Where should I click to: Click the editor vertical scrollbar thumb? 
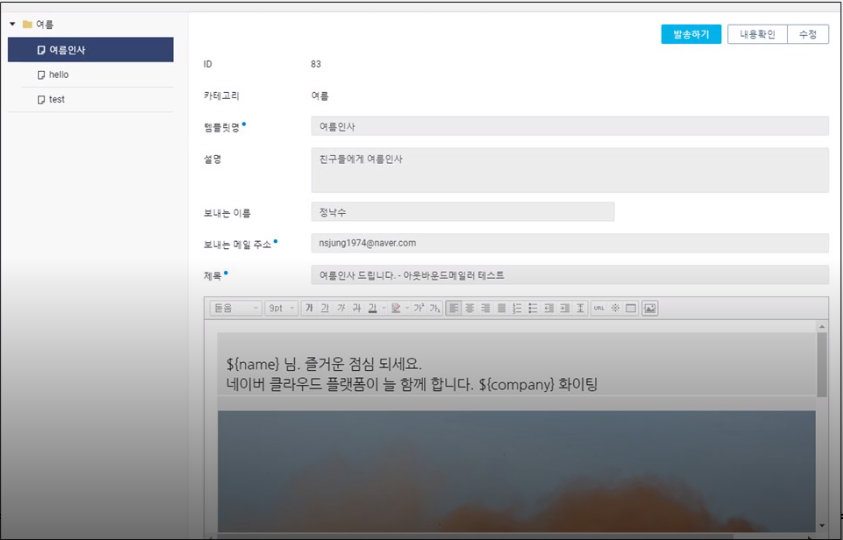pos(822,363)
